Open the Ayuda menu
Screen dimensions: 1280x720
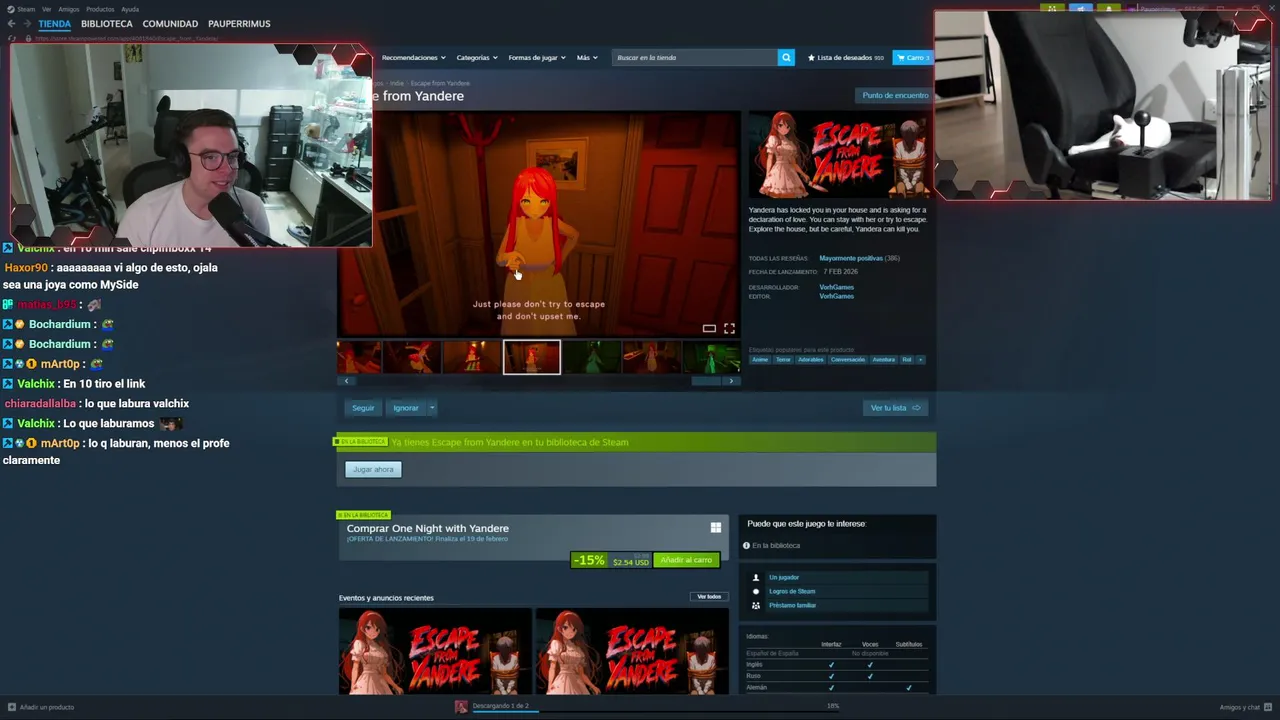click(130, 9)
